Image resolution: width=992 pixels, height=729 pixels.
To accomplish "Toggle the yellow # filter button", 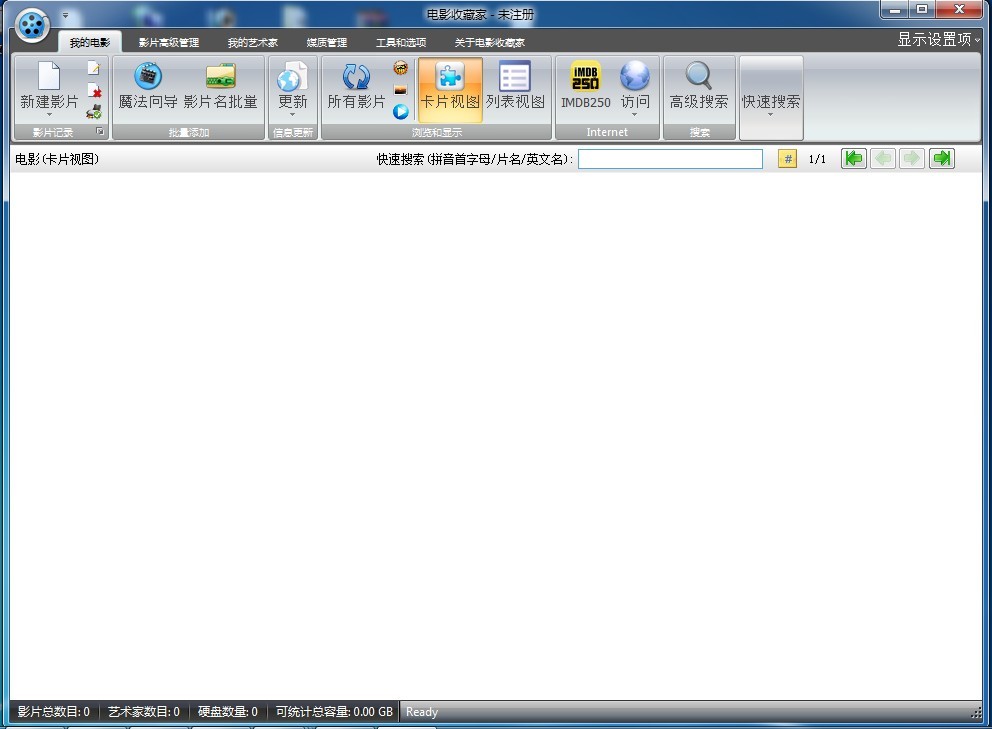I will (x=787, y=159).
